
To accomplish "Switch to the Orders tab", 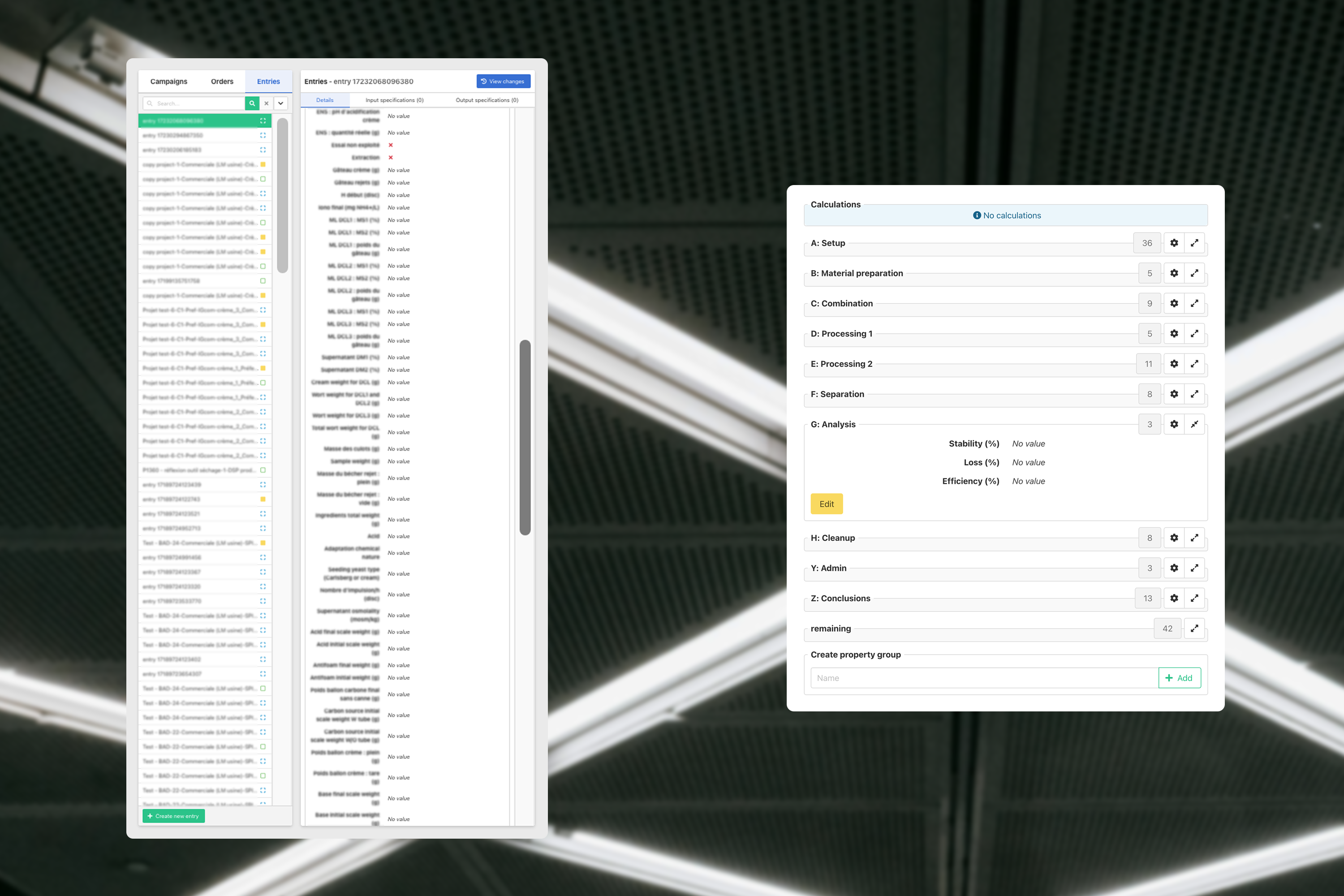I will (x=222, y=81).
